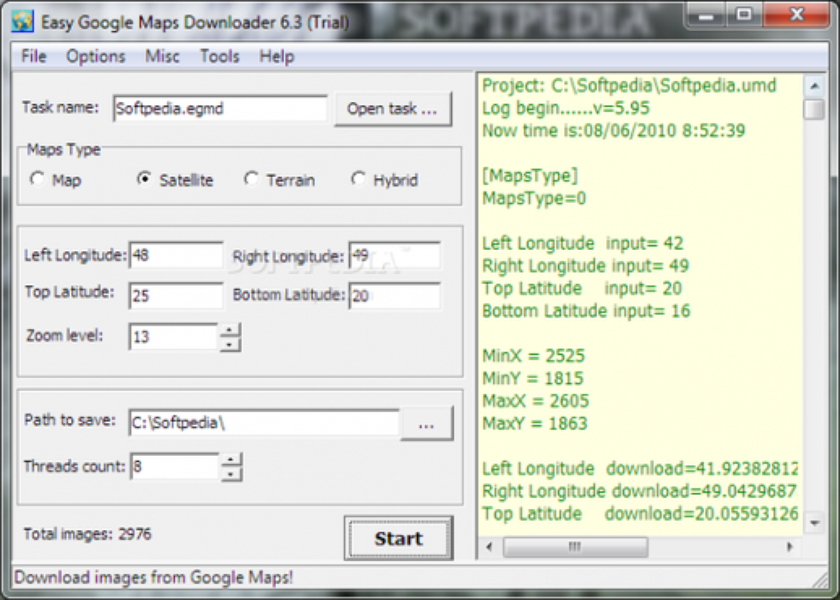Increase Threads count with up arrow

pos(230,459)
